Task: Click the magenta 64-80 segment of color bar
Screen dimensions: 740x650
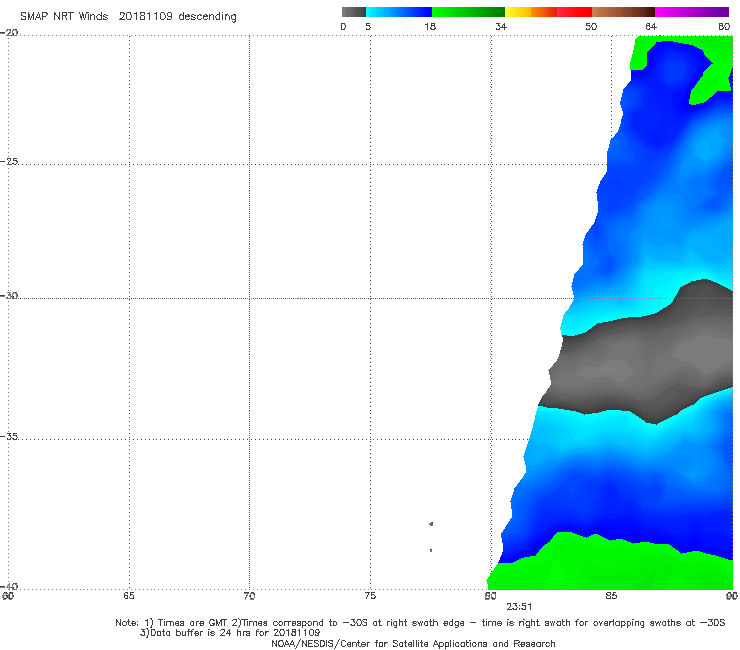Action: 692,12
